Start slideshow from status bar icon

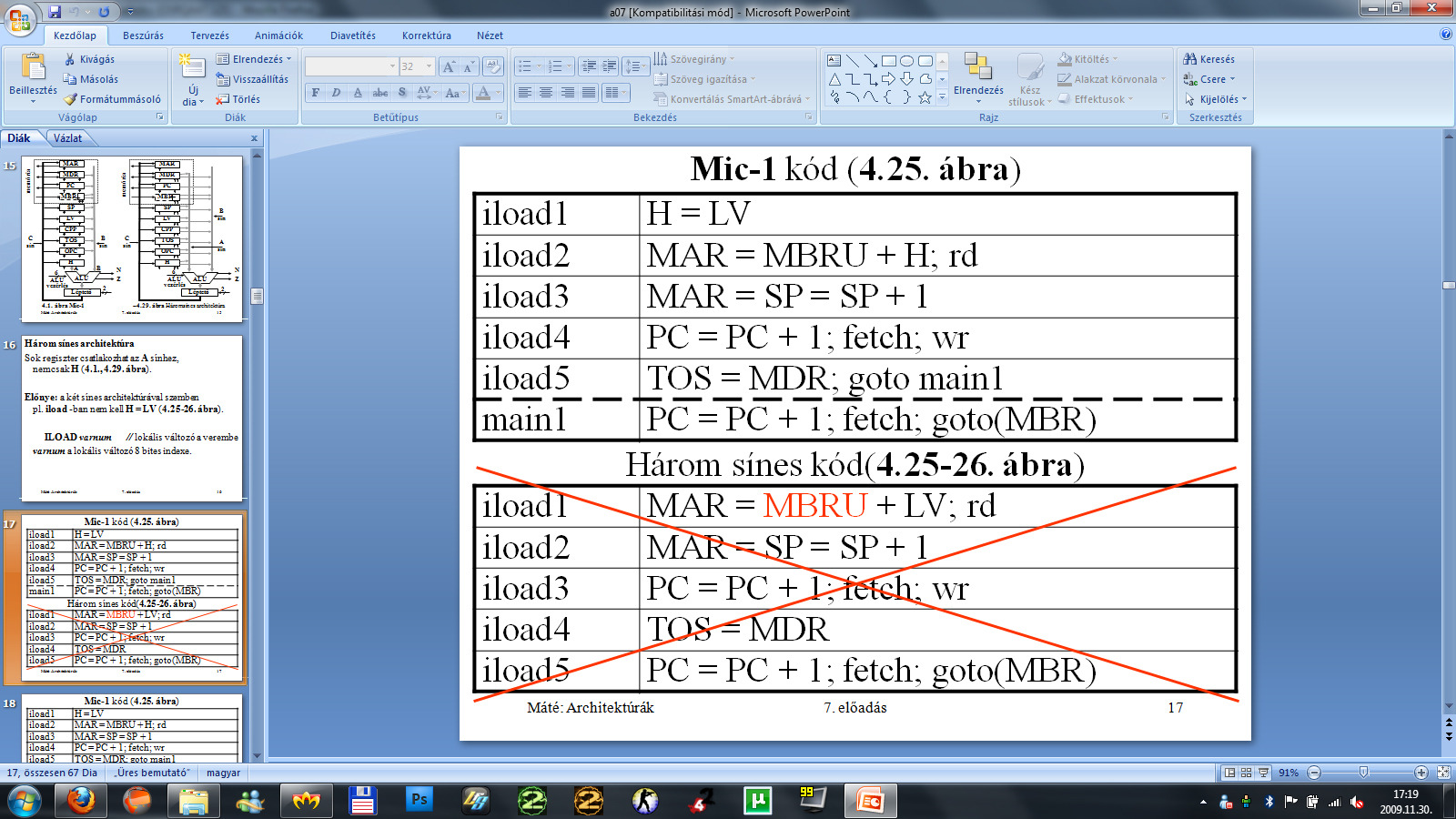[x=1263, y=773]
